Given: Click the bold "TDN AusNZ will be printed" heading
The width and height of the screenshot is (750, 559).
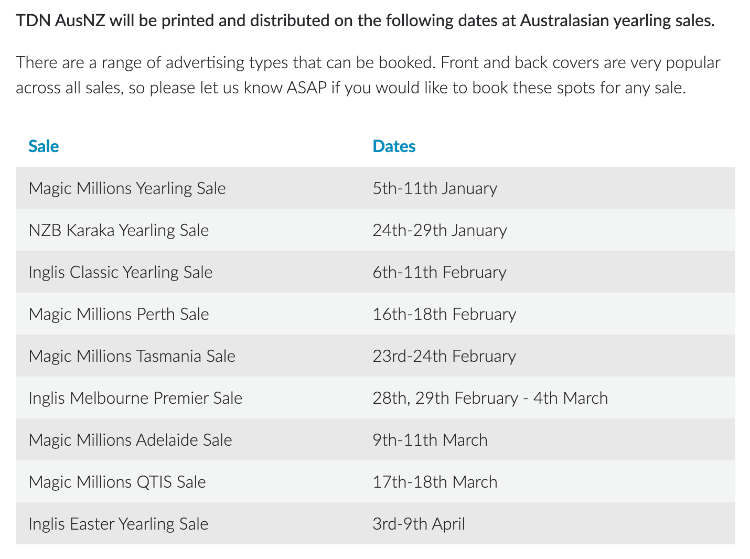Looking at the screenshot, I should tap(365, 20).
